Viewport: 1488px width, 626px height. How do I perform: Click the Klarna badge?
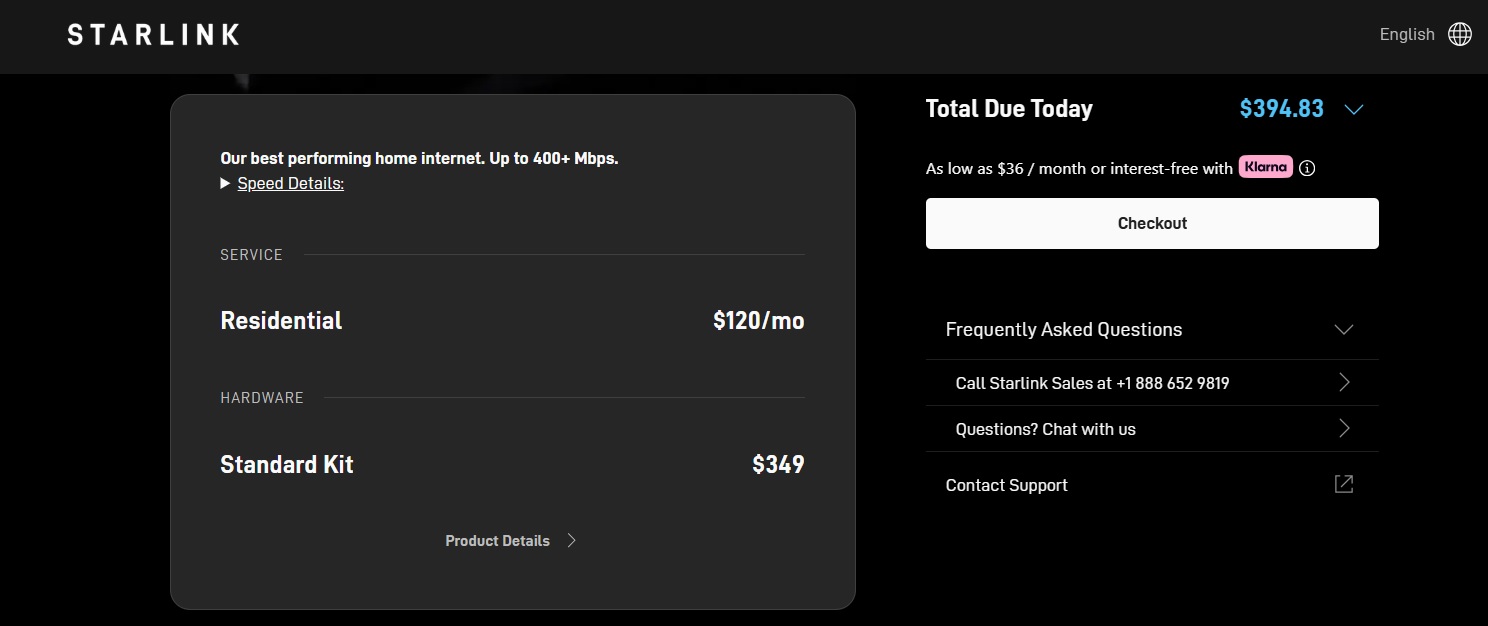click(x=1265, y=167)
